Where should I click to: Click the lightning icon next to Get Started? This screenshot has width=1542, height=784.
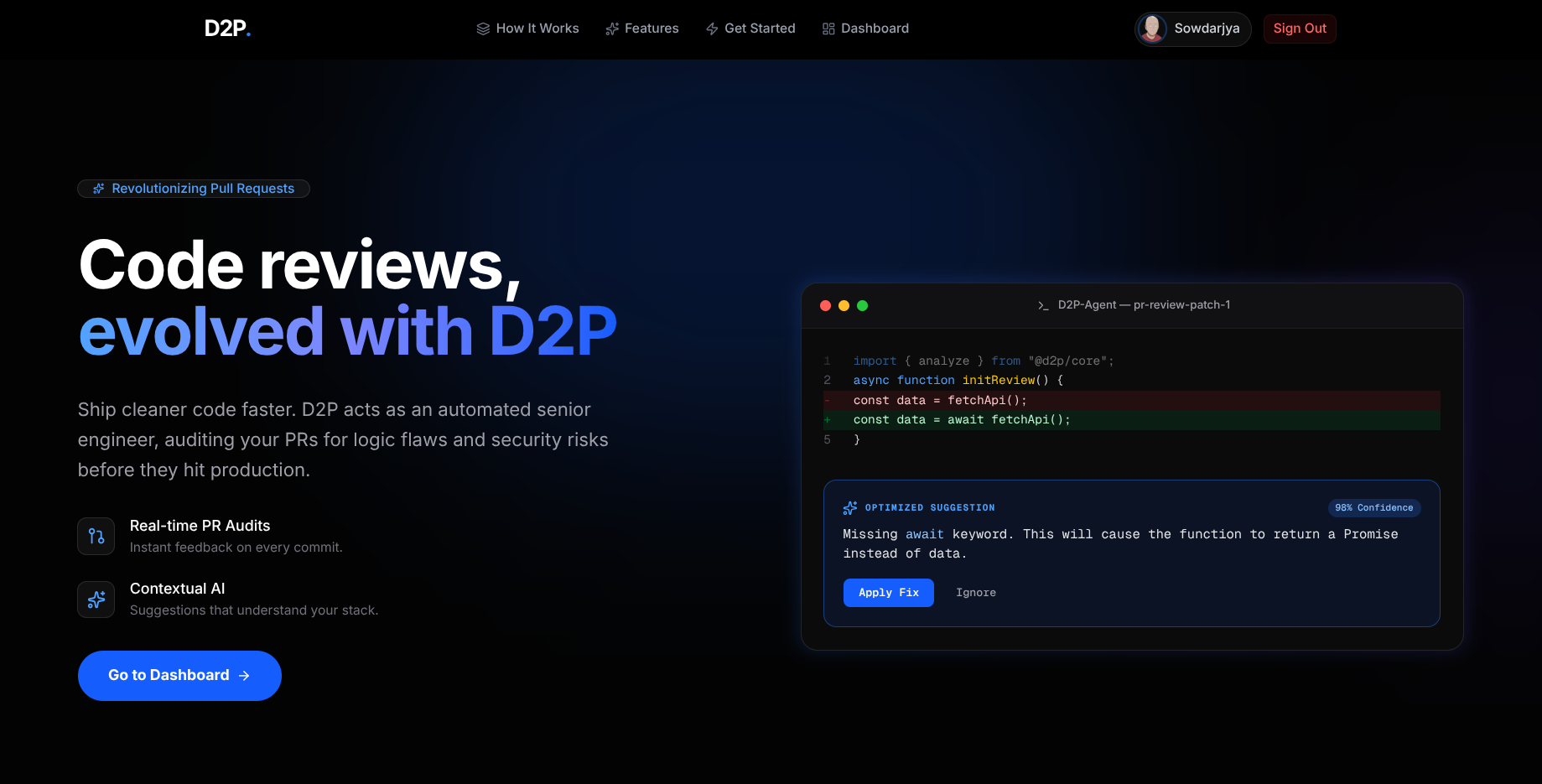(710, 28)
